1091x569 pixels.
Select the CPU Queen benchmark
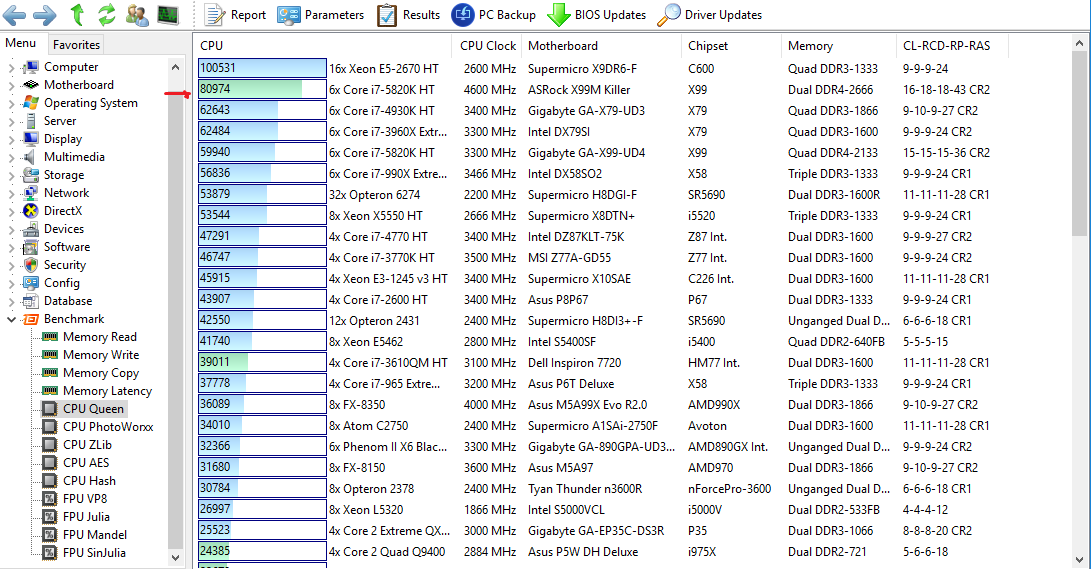click(x=93, y=409)
